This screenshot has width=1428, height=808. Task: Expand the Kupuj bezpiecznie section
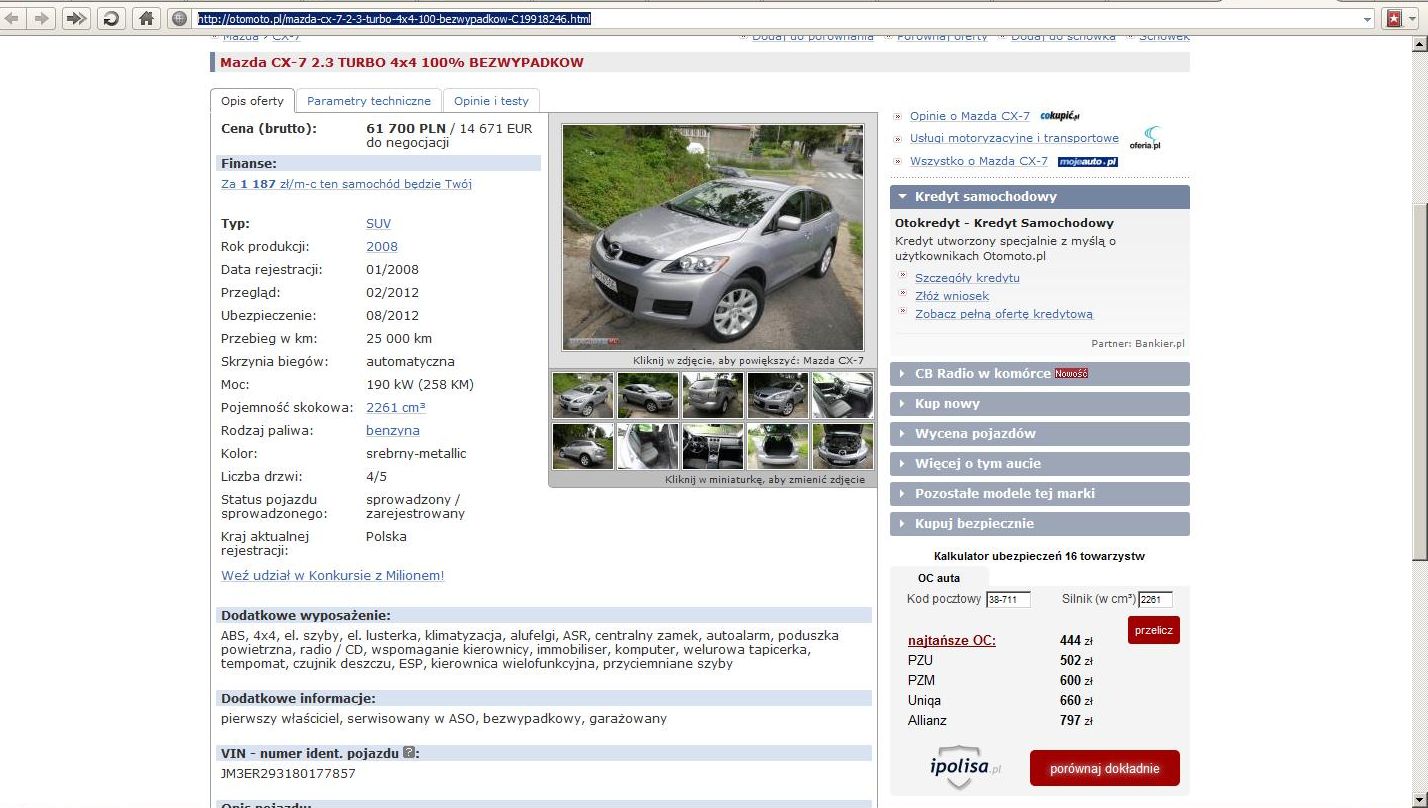coord(1040,524)
